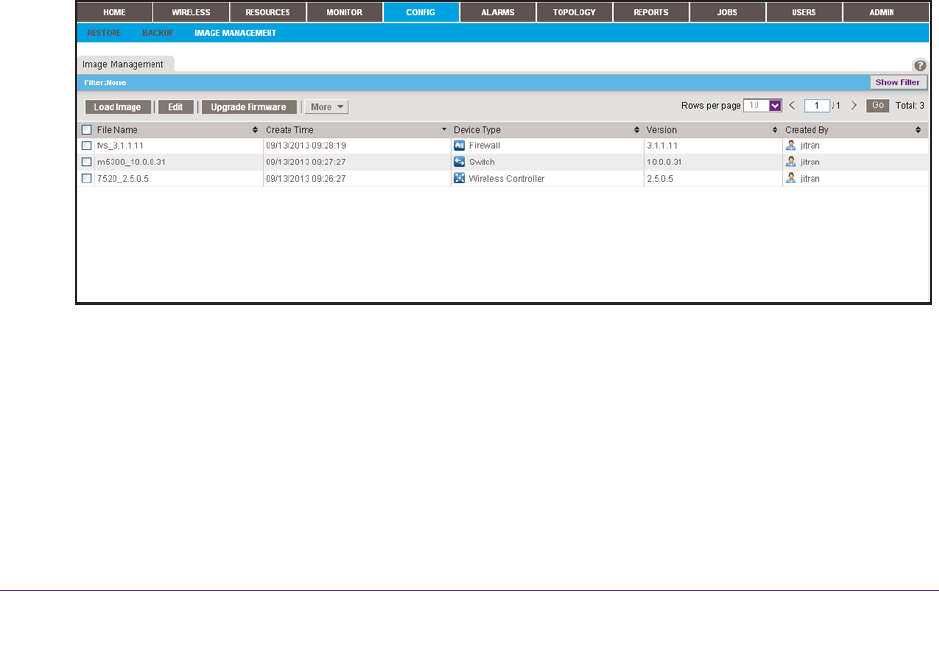This screenshot has height=660, width=939.
Task: Open the Rows per page dropdown
Action: 774,105
